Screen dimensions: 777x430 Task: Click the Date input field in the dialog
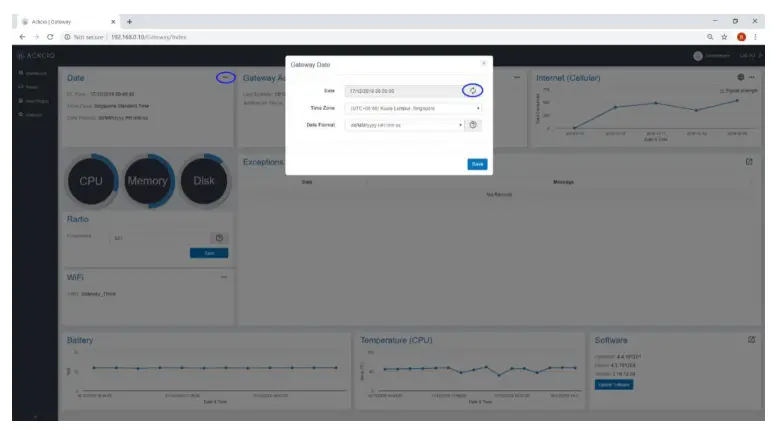404,91
